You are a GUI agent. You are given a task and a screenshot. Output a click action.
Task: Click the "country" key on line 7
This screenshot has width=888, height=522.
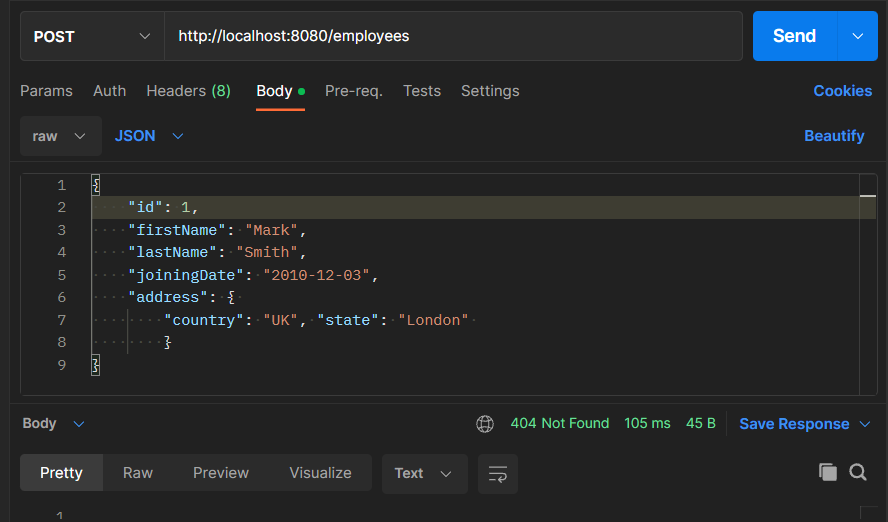point(204,320)
